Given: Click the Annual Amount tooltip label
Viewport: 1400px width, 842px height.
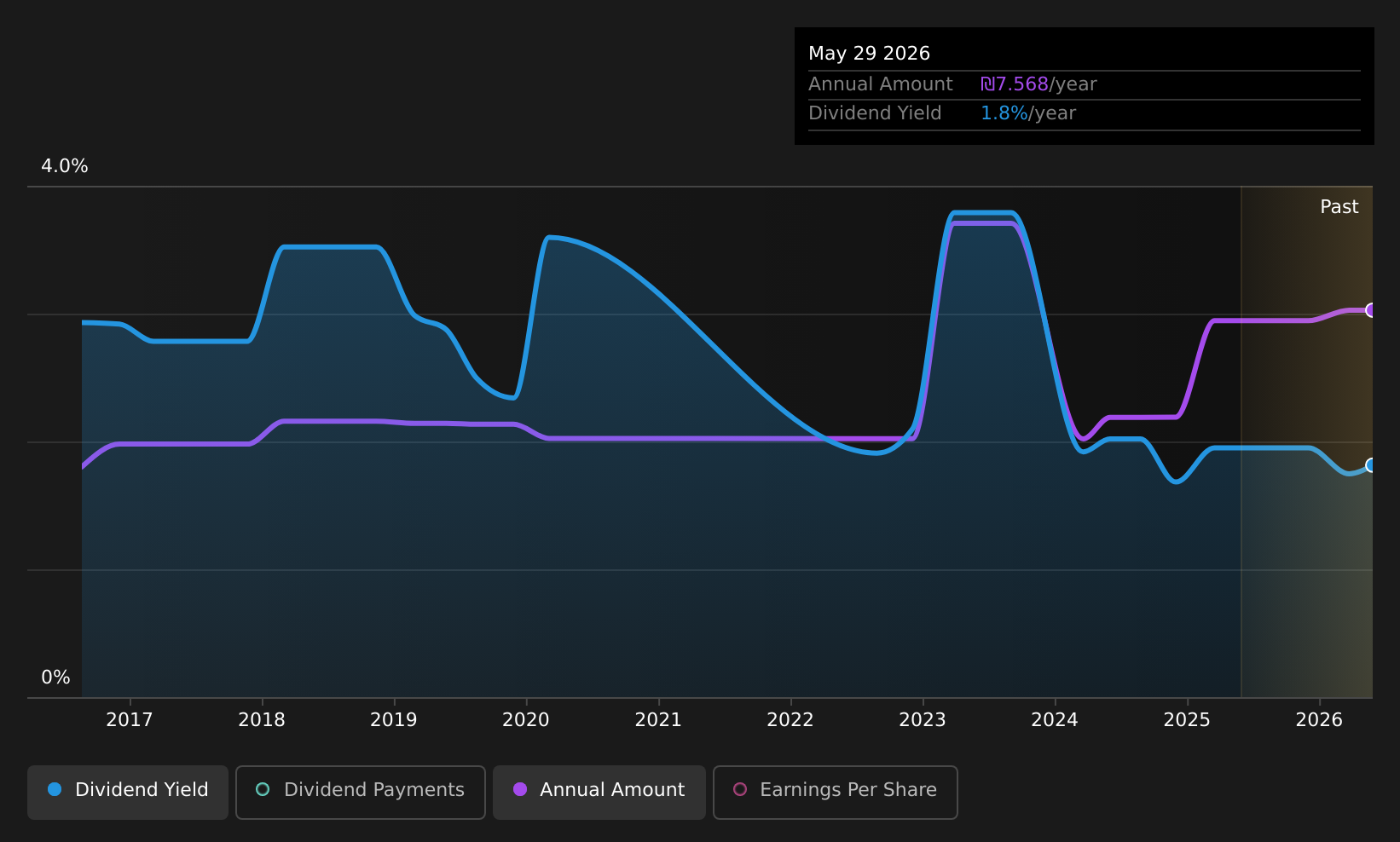Looking at the screenshot, I should (881, 84).
